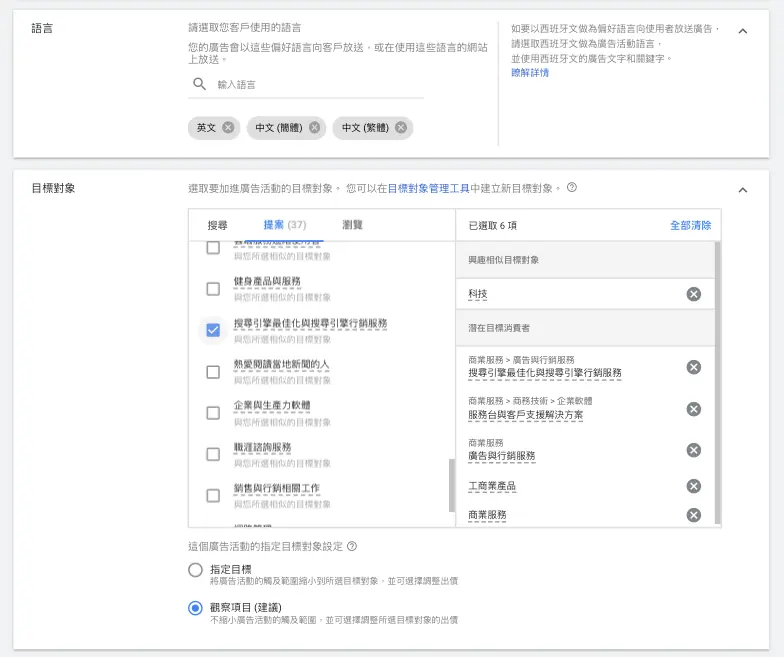The image size is (784, 657).
Task: Remove selected 廣告與行銷服務 audience
Action: [694, 450]
